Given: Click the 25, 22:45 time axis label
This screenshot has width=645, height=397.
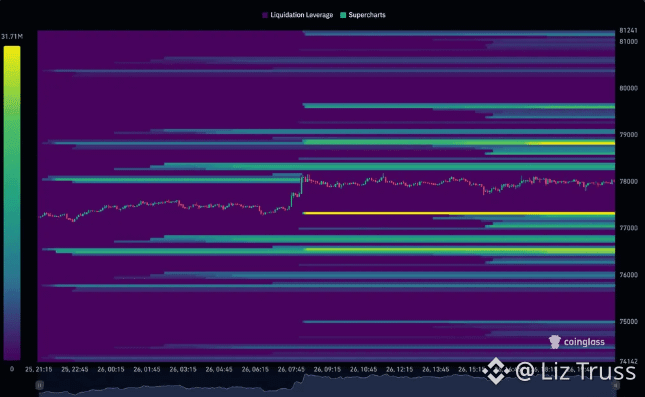Looking at the screenshot, I should pyautogui.click(x=74, y=369).
